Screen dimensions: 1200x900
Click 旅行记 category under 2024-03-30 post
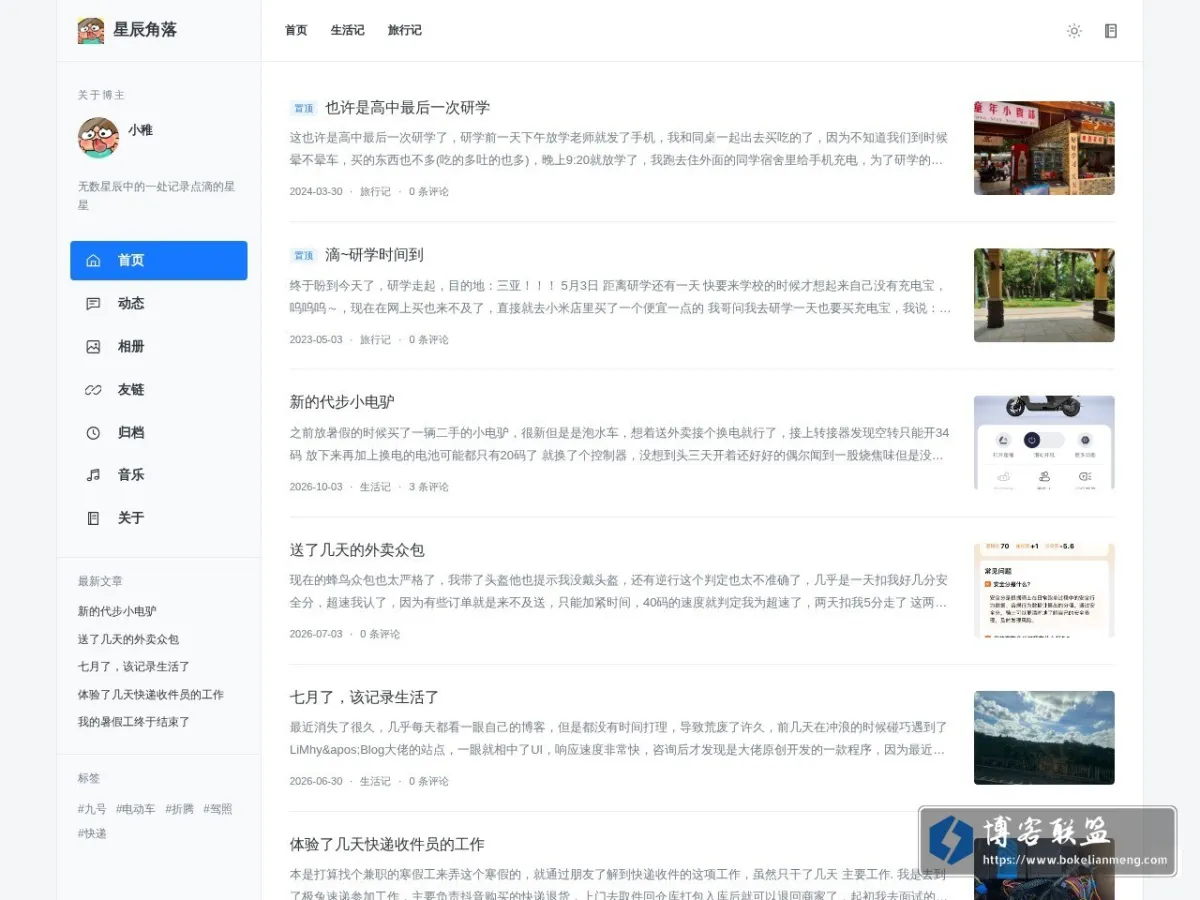375,192
